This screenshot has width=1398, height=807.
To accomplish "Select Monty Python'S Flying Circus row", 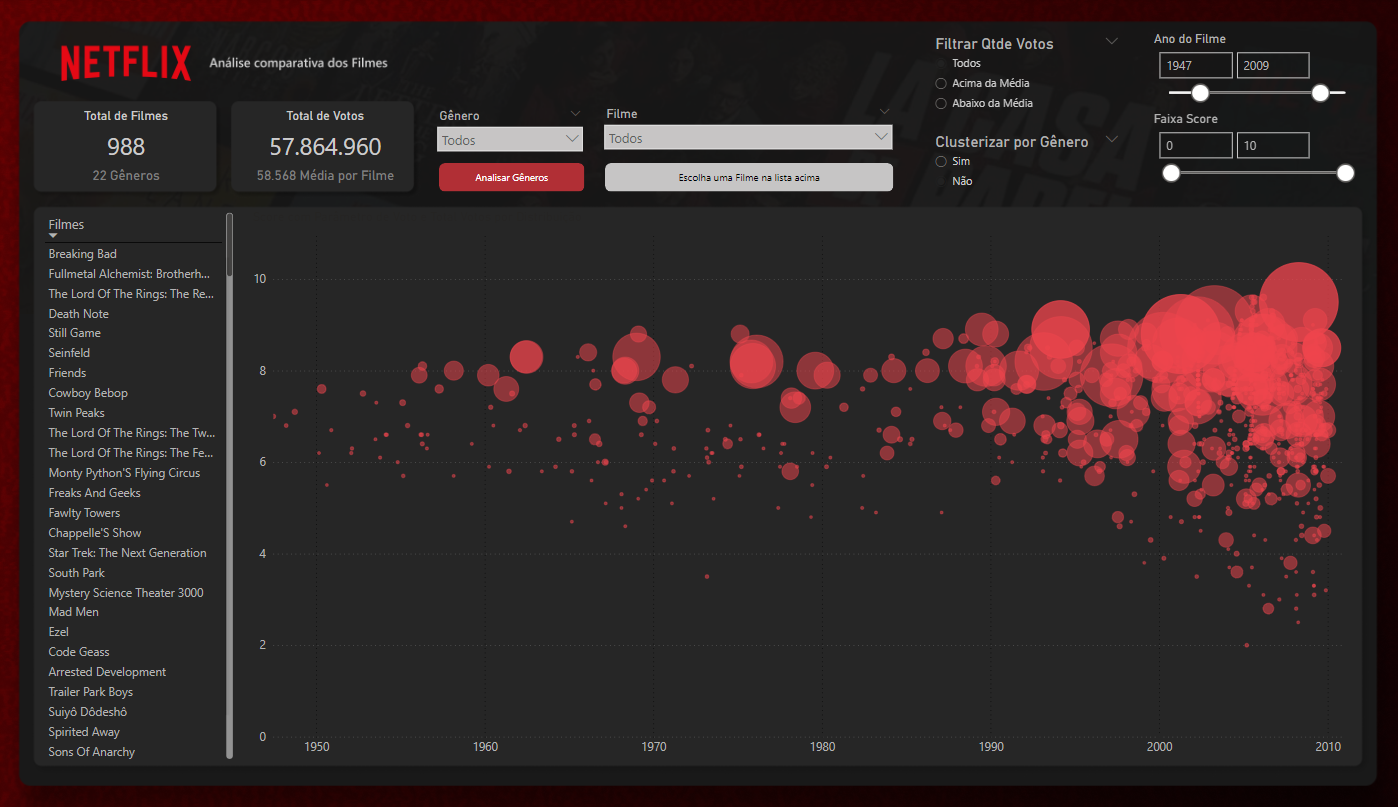I will (124, 473).
